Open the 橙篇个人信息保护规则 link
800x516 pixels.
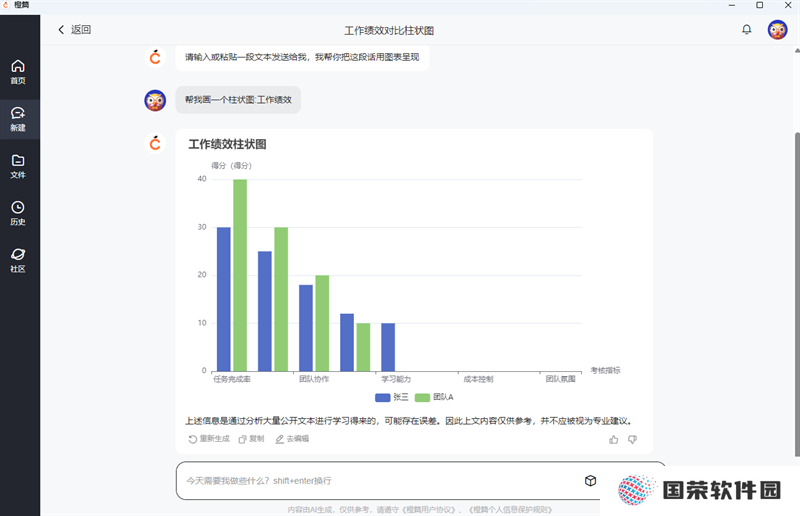coord(510,509)
